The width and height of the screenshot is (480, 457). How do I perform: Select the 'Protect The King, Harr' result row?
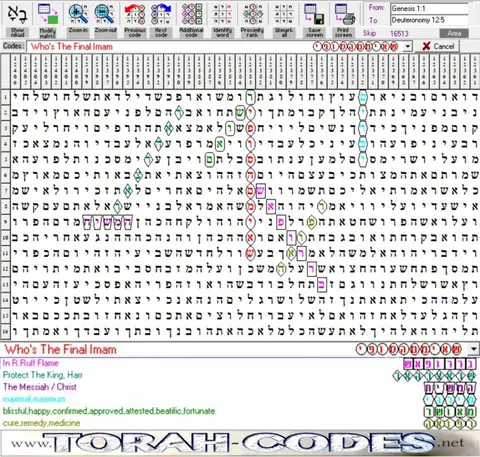click(239, 375)
